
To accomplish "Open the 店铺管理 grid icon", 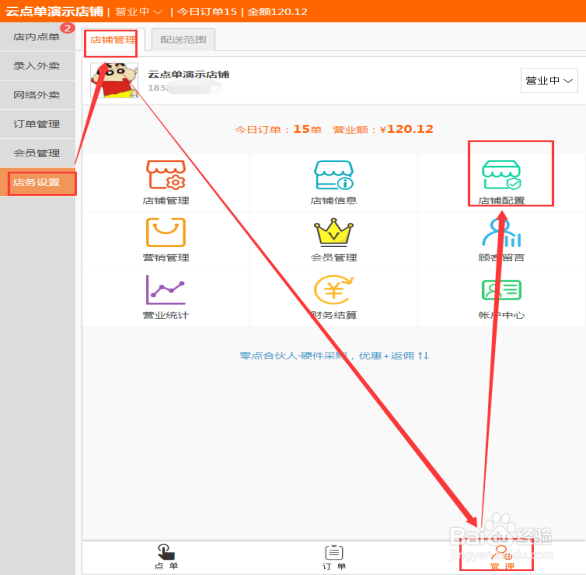I will [x=166, y=175].
